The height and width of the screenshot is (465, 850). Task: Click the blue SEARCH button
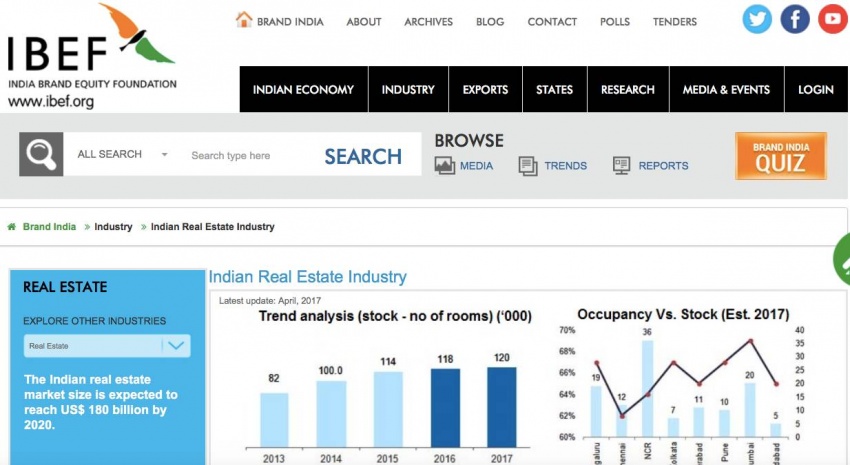pyautogui.click(x=363, y=157)
